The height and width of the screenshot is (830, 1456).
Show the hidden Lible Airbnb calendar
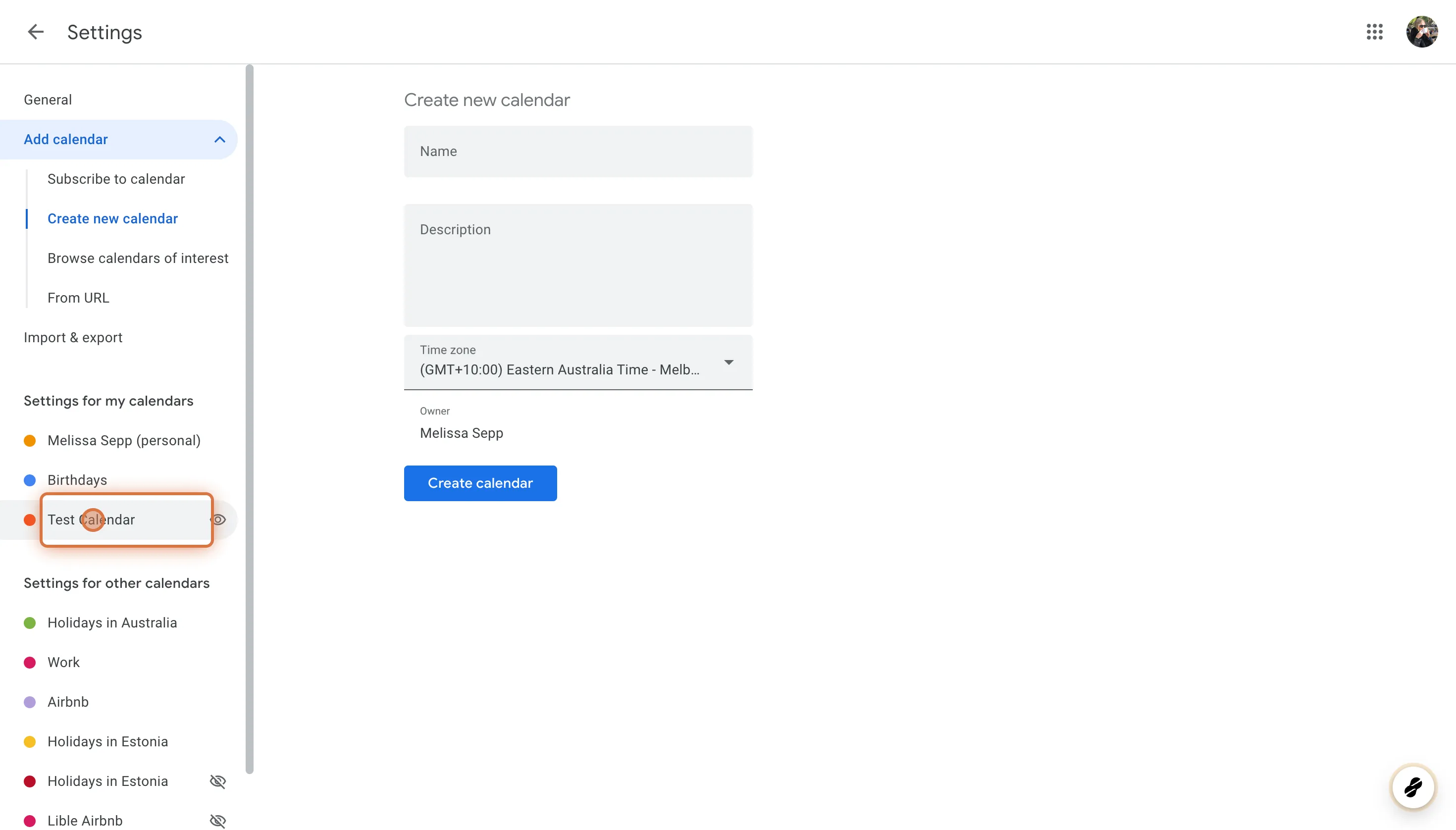pos(218,821)
